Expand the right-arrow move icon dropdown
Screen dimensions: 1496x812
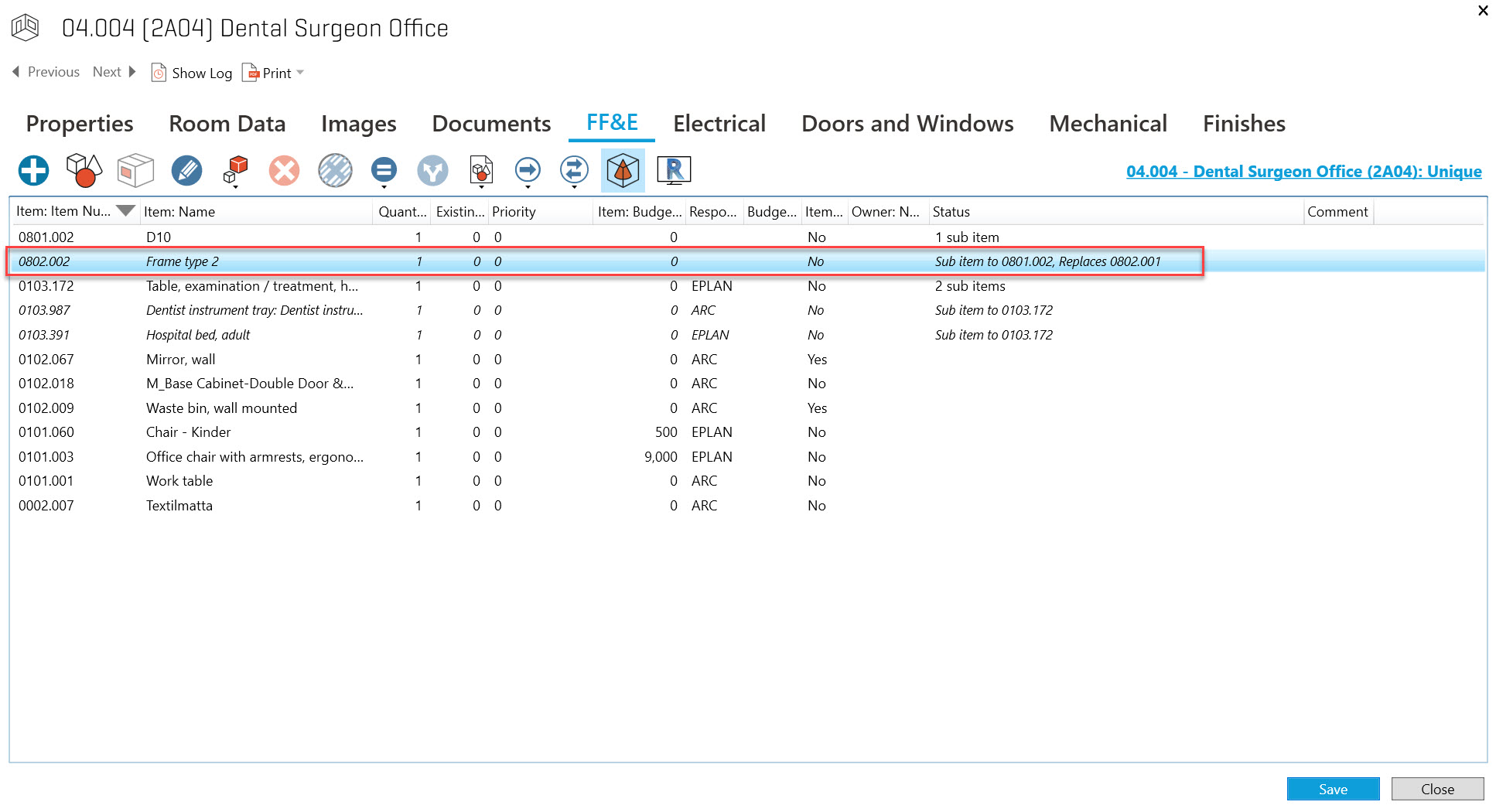tap(528, 186)
